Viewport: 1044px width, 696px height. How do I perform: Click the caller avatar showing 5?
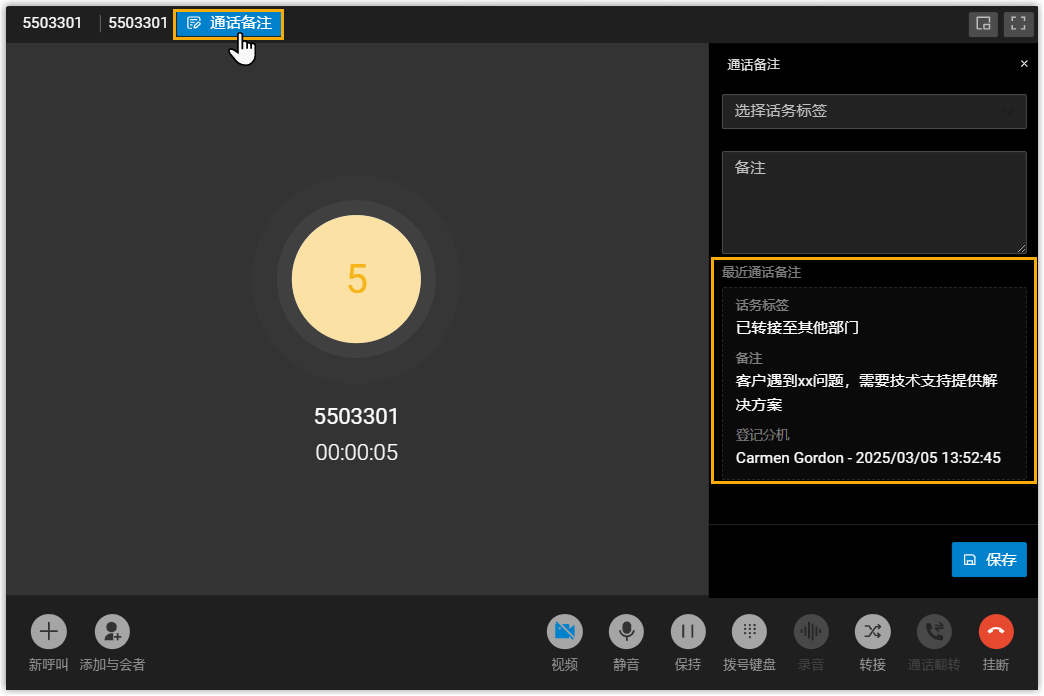(356, 279)
